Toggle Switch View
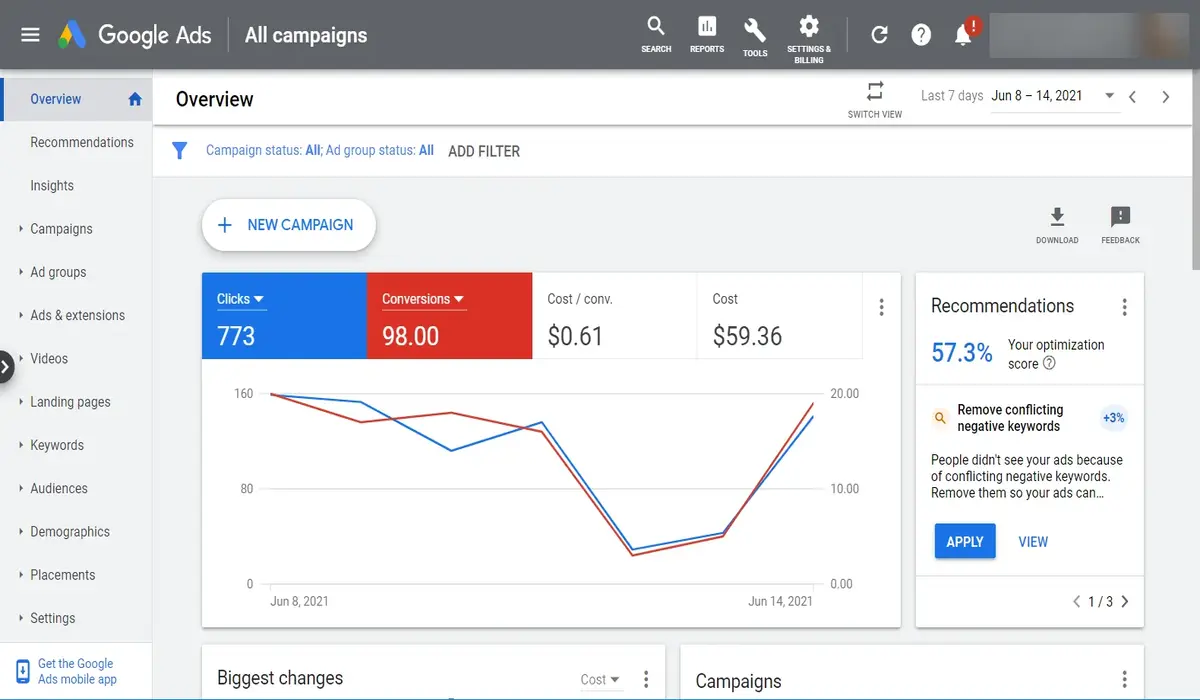1200x700 pixels. click(x=875, y=92)
